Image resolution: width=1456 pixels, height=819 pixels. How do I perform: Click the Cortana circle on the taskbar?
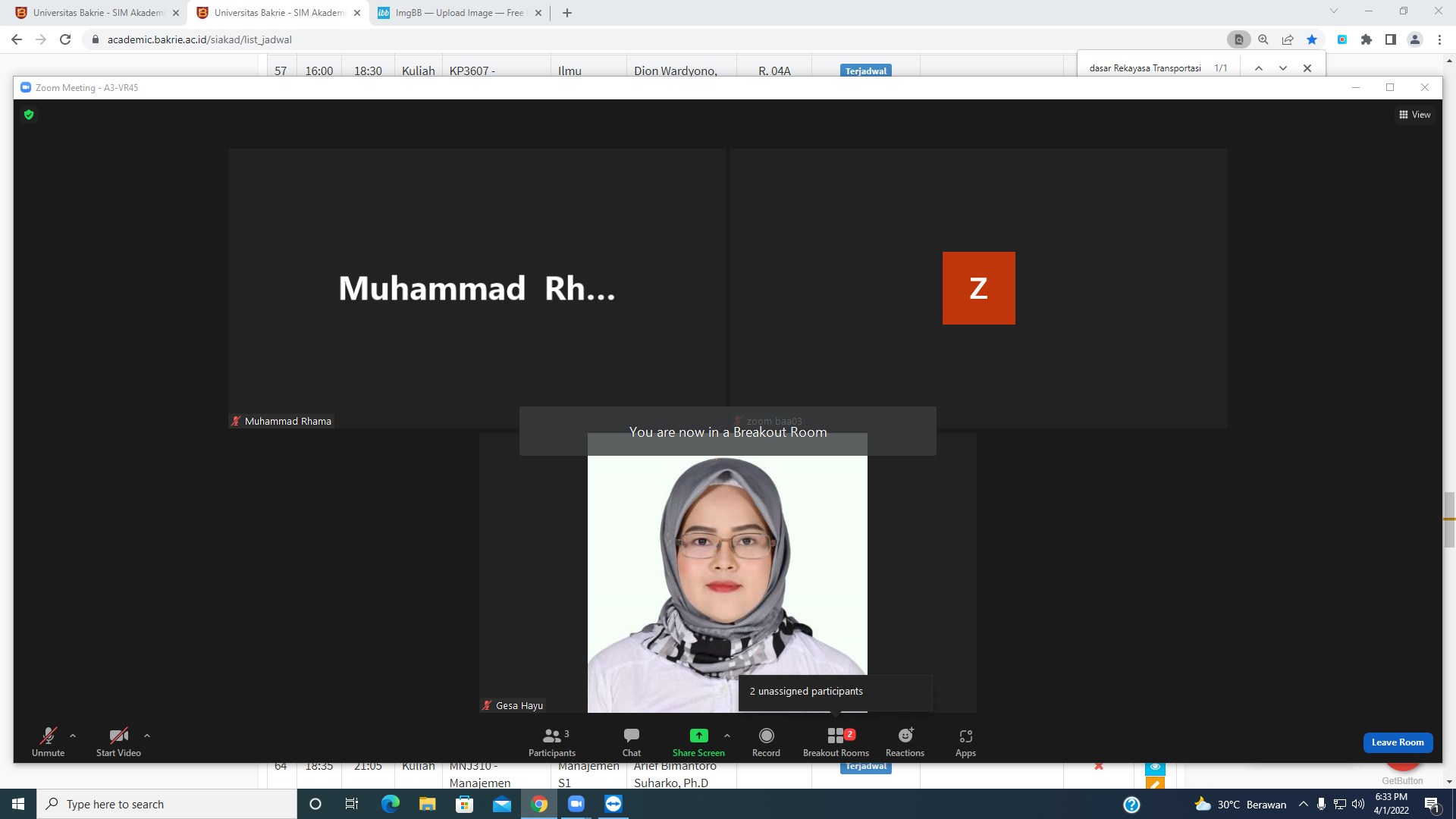point(315,804)
